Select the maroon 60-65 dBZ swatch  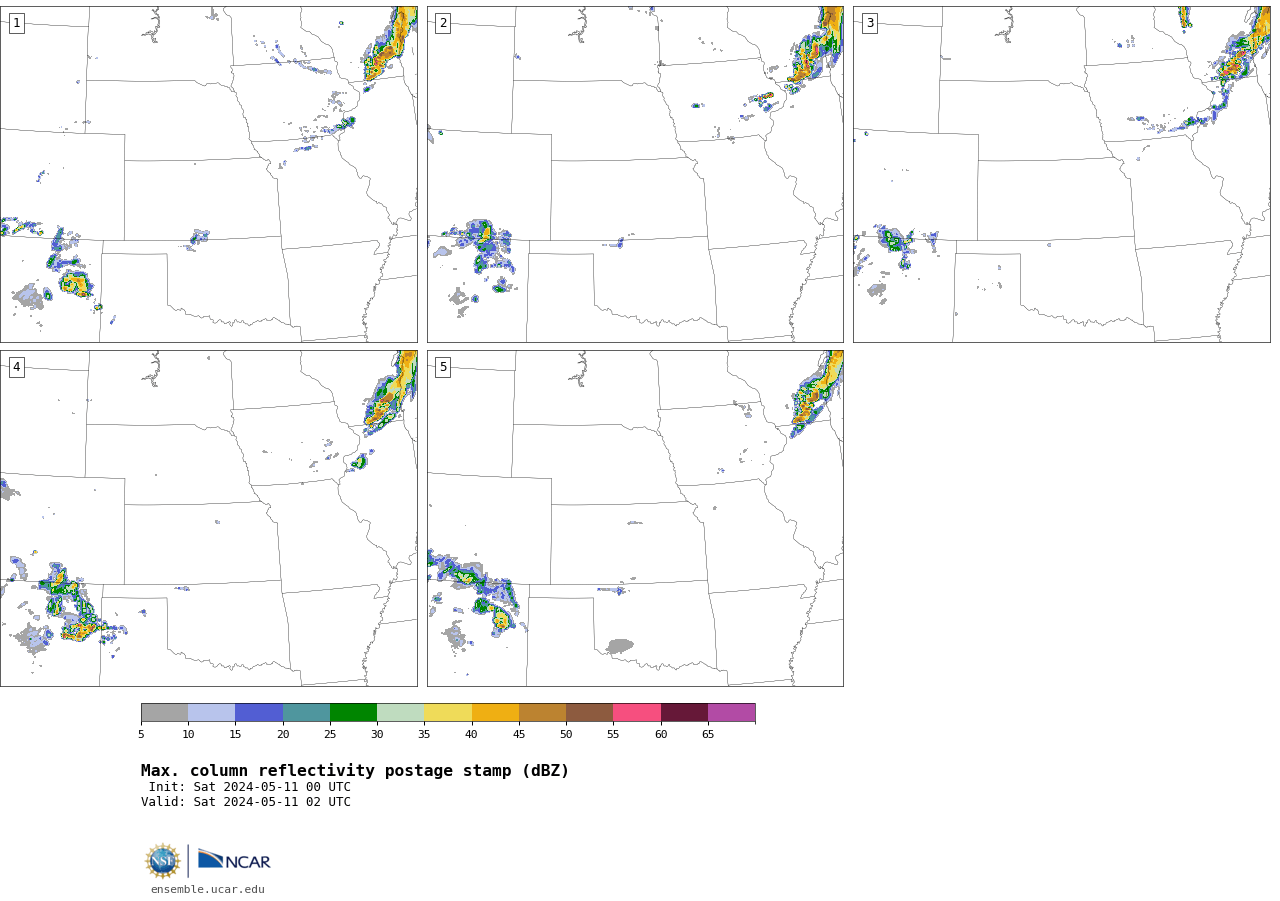(684, 713)
